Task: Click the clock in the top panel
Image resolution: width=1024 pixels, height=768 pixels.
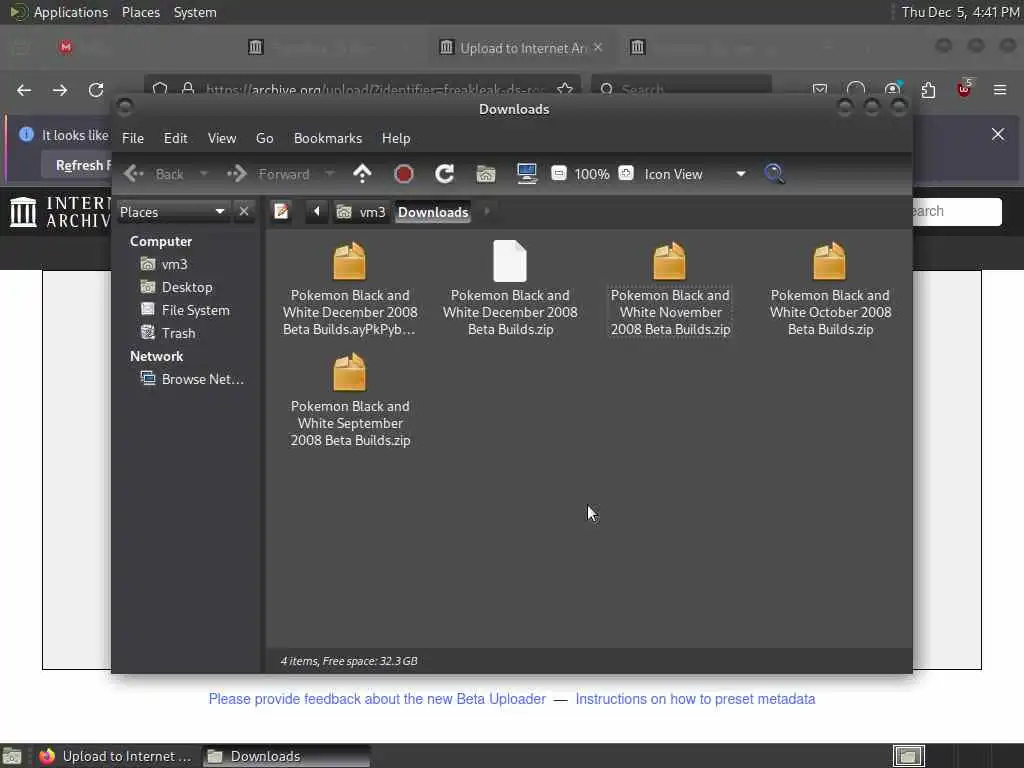Action: [x=960, y=12]
